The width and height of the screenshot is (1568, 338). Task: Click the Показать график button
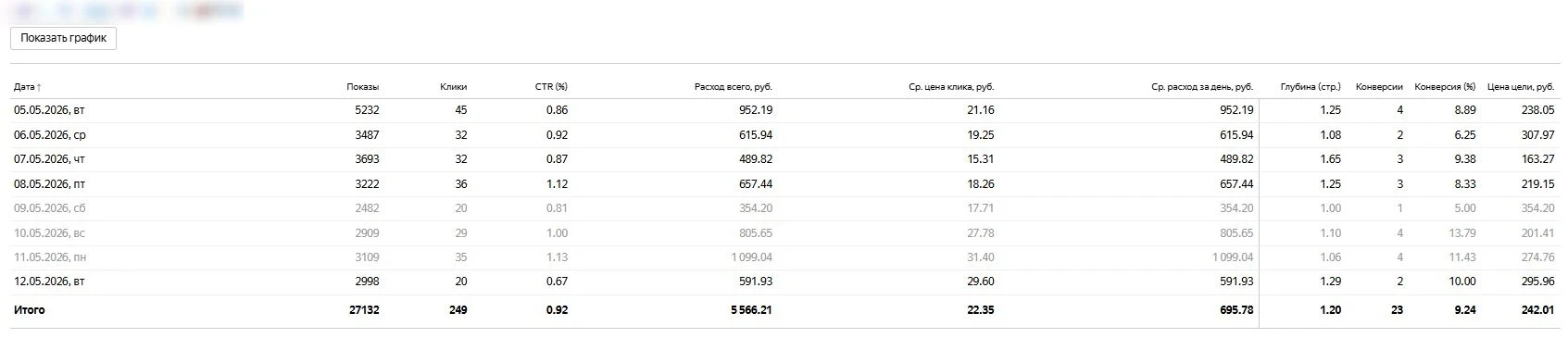click(x=63, y=38)
